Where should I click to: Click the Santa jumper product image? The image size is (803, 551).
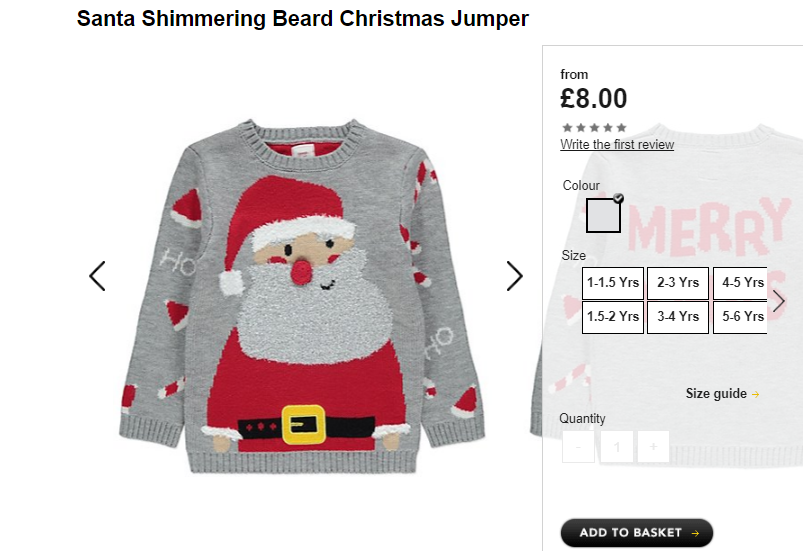302,296
